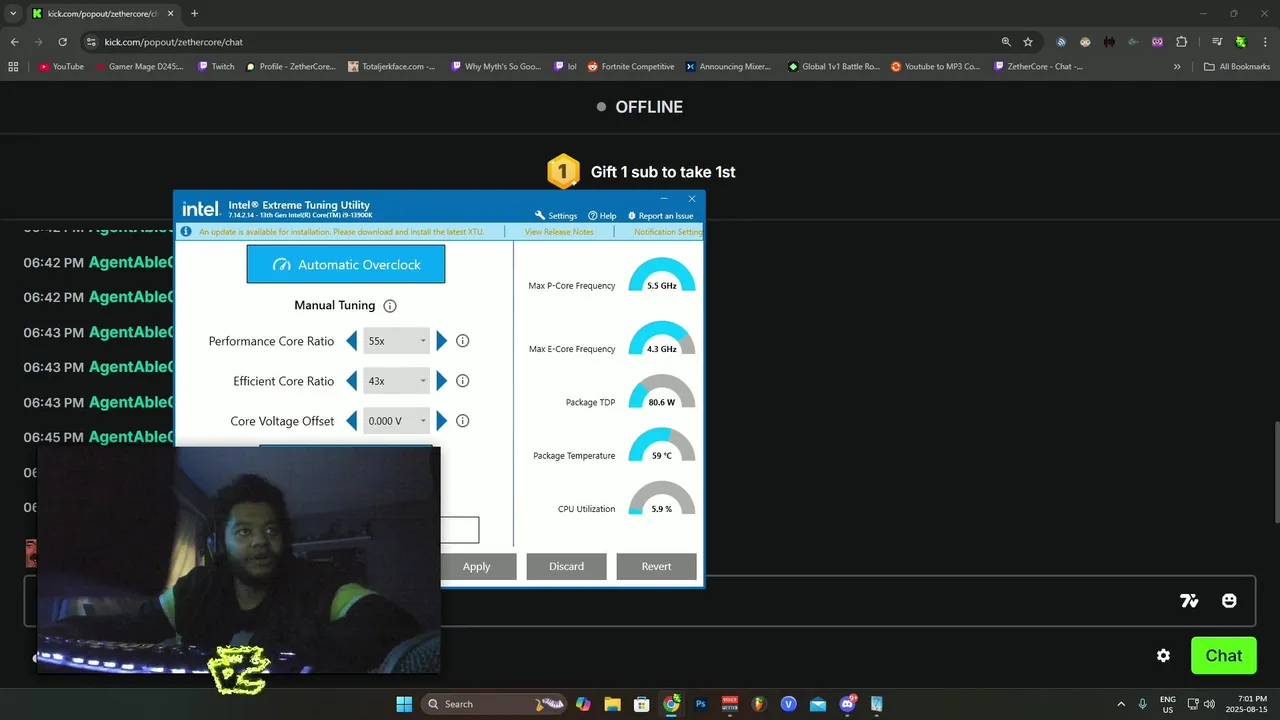The width and height of the screenshot is (1280, 720).
Task: Click the XTU update info icon
Action: click(186, 232)
